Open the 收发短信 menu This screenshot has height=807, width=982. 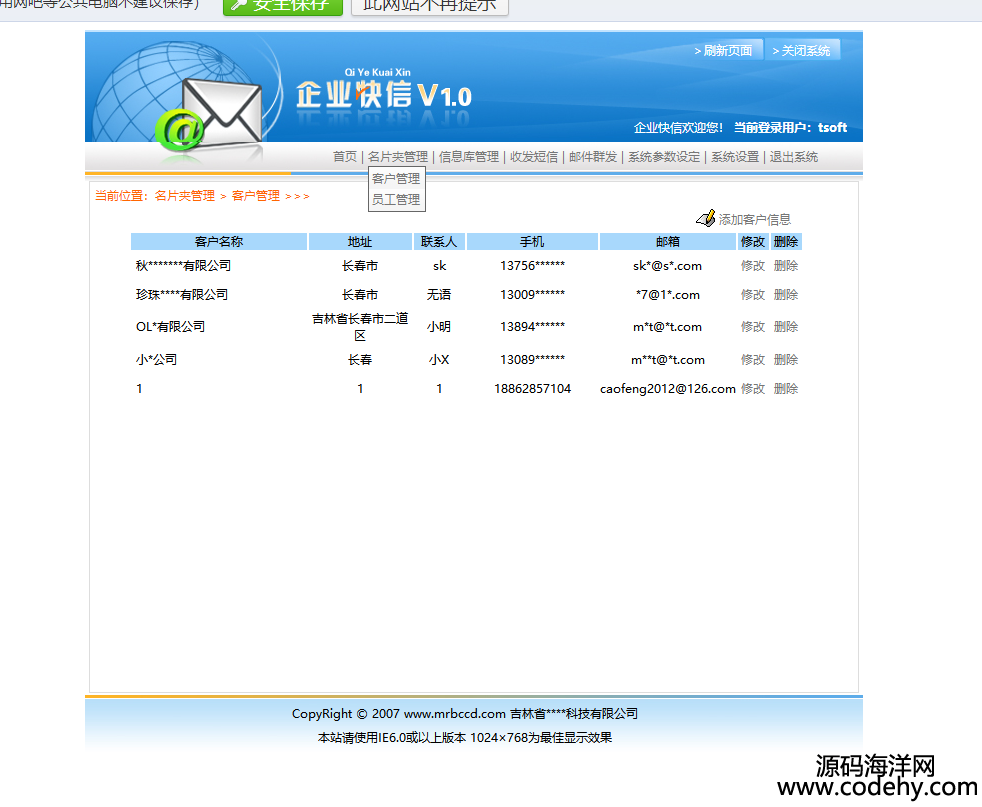[534, 157]
